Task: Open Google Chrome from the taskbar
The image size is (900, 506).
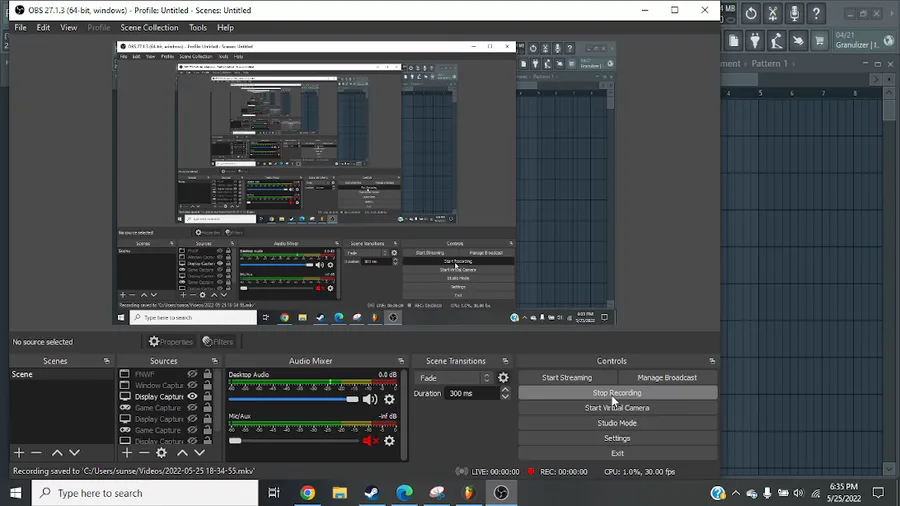Action: [x=308, y=493]
